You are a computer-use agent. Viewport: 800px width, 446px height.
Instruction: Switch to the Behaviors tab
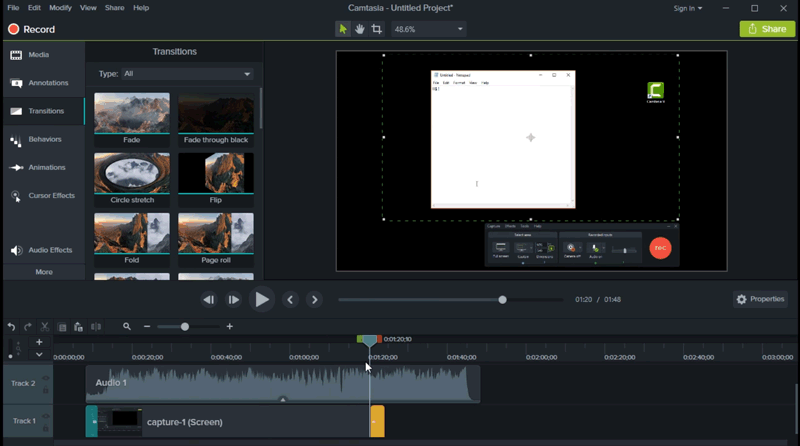coord(44,139)
